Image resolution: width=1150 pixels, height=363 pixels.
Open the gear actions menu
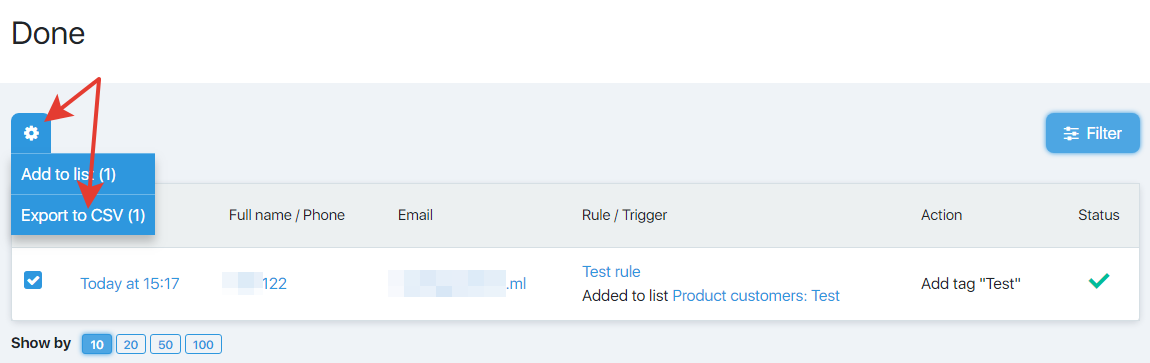point(31,133)
